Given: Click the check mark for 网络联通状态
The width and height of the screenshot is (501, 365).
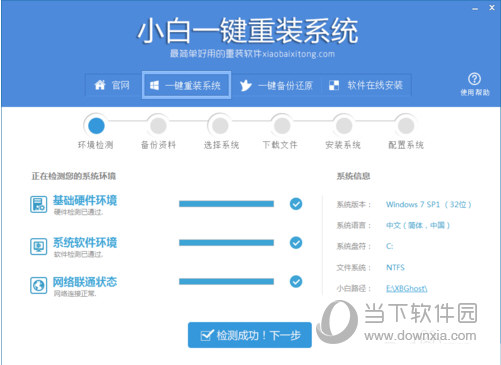Looking at the screenshot, I should tap(296, 282).
